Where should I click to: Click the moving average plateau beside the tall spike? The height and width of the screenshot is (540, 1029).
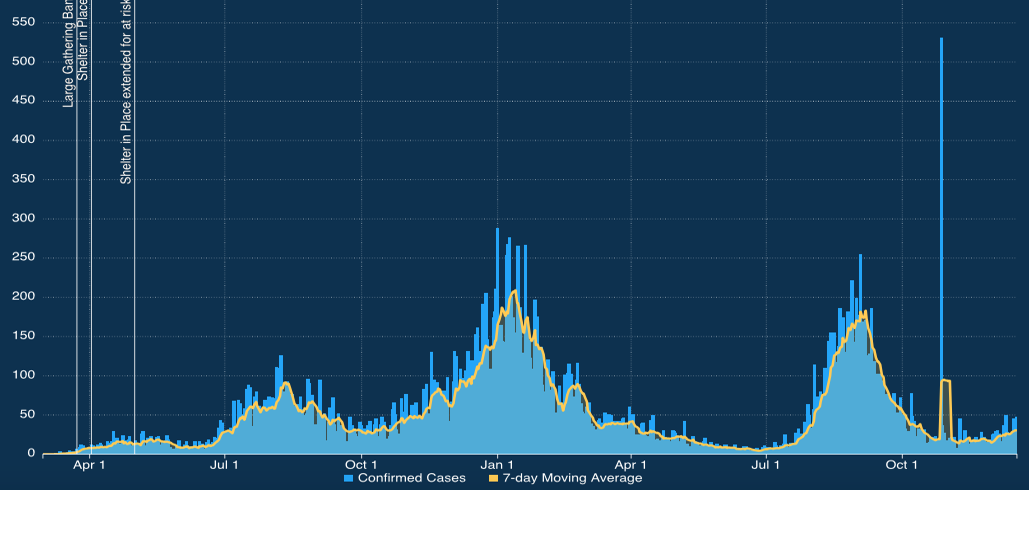[x=945, y=381]
